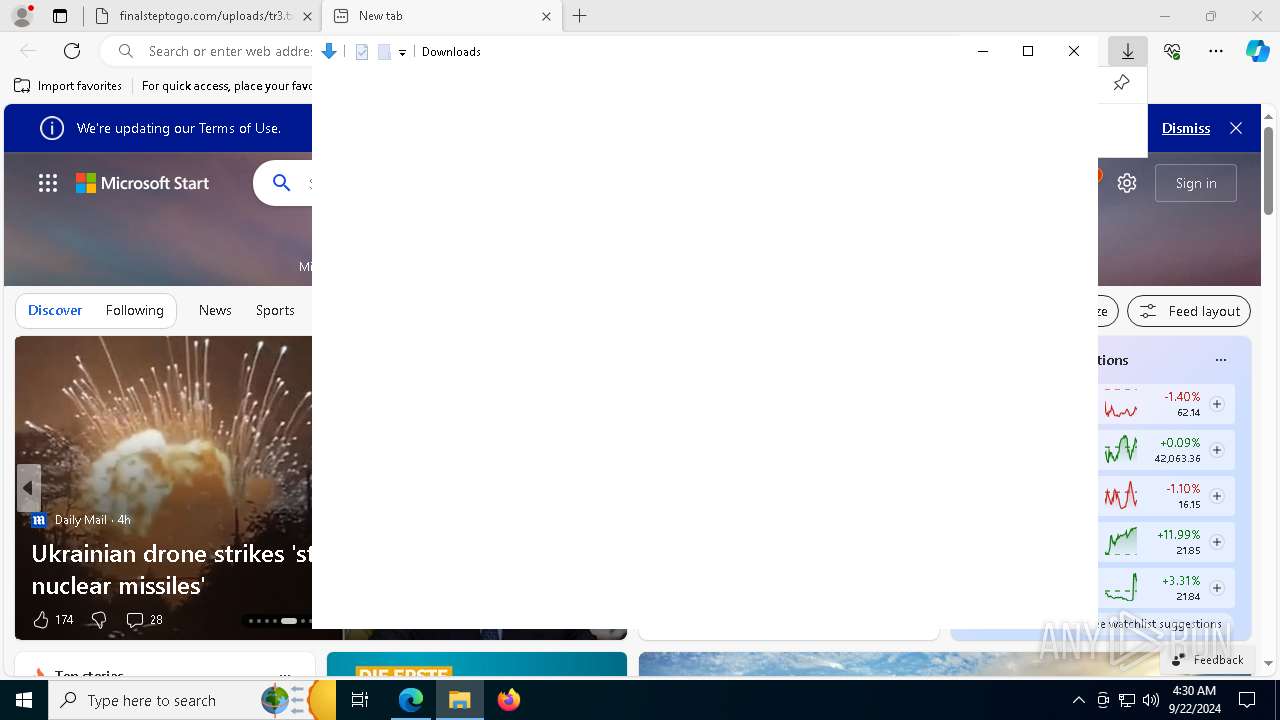The height and width of the screenshot is (720, 1280).
Task: Launch Firefox from the taskbar
Action: [x=509, y=700]
